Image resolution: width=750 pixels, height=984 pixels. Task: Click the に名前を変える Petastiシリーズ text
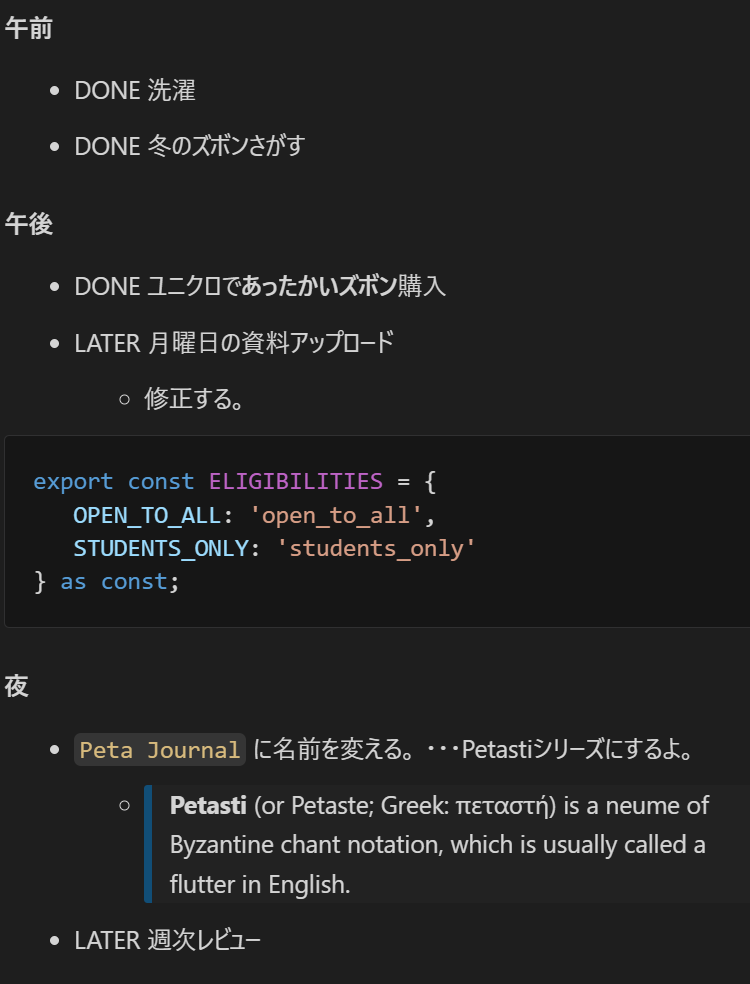[x=472, y=750]
